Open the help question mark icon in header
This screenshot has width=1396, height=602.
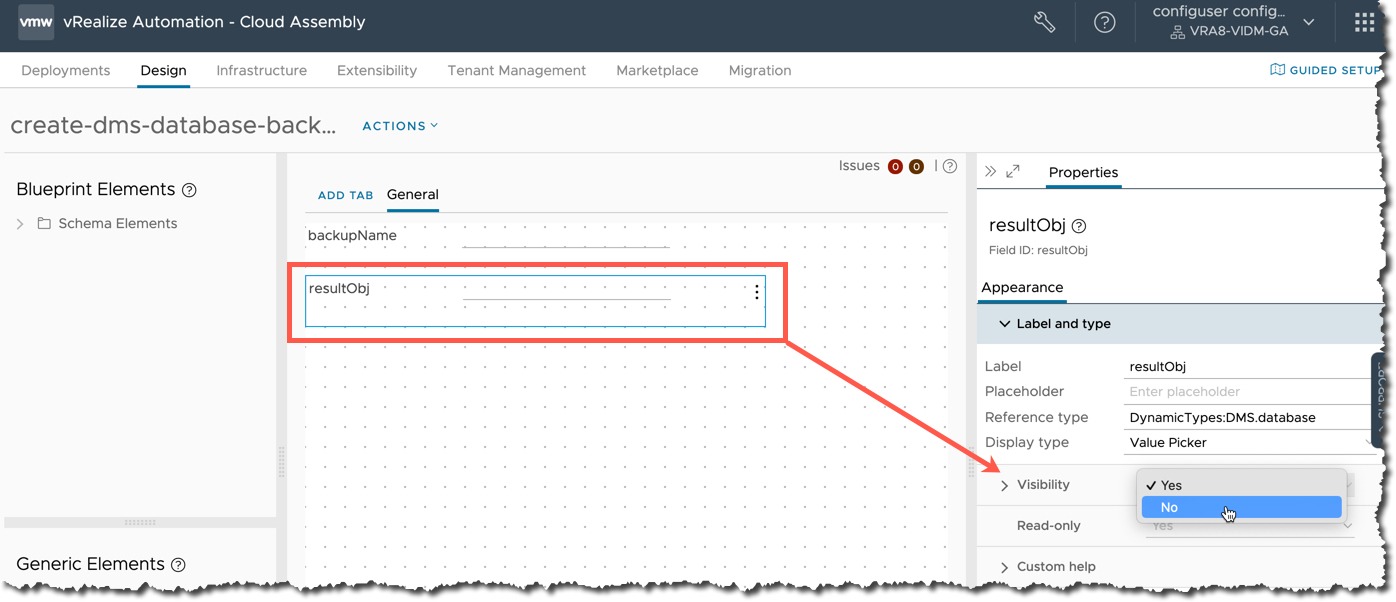[1104, 22]
